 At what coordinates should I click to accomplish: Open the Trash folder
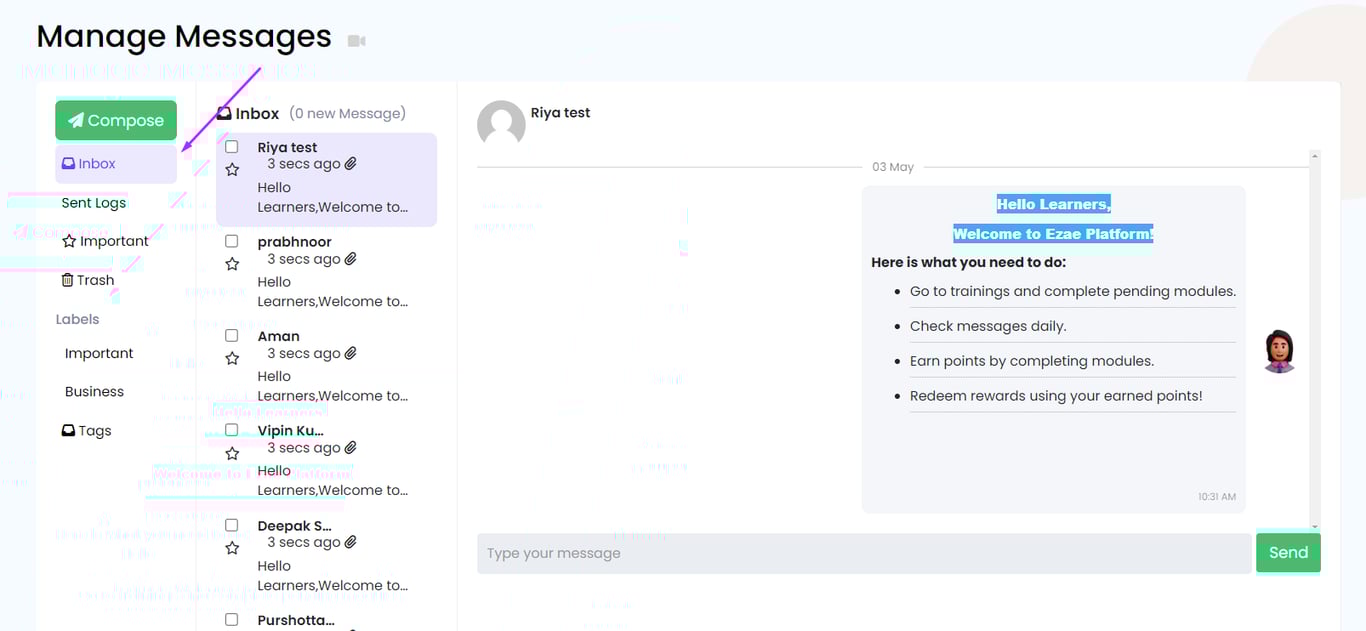click(88, 280)
